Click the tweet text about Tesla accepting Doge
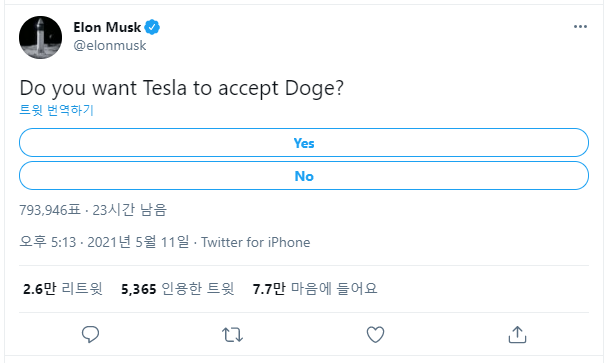This screenshot has height=363, width=607. coord(182,88)
